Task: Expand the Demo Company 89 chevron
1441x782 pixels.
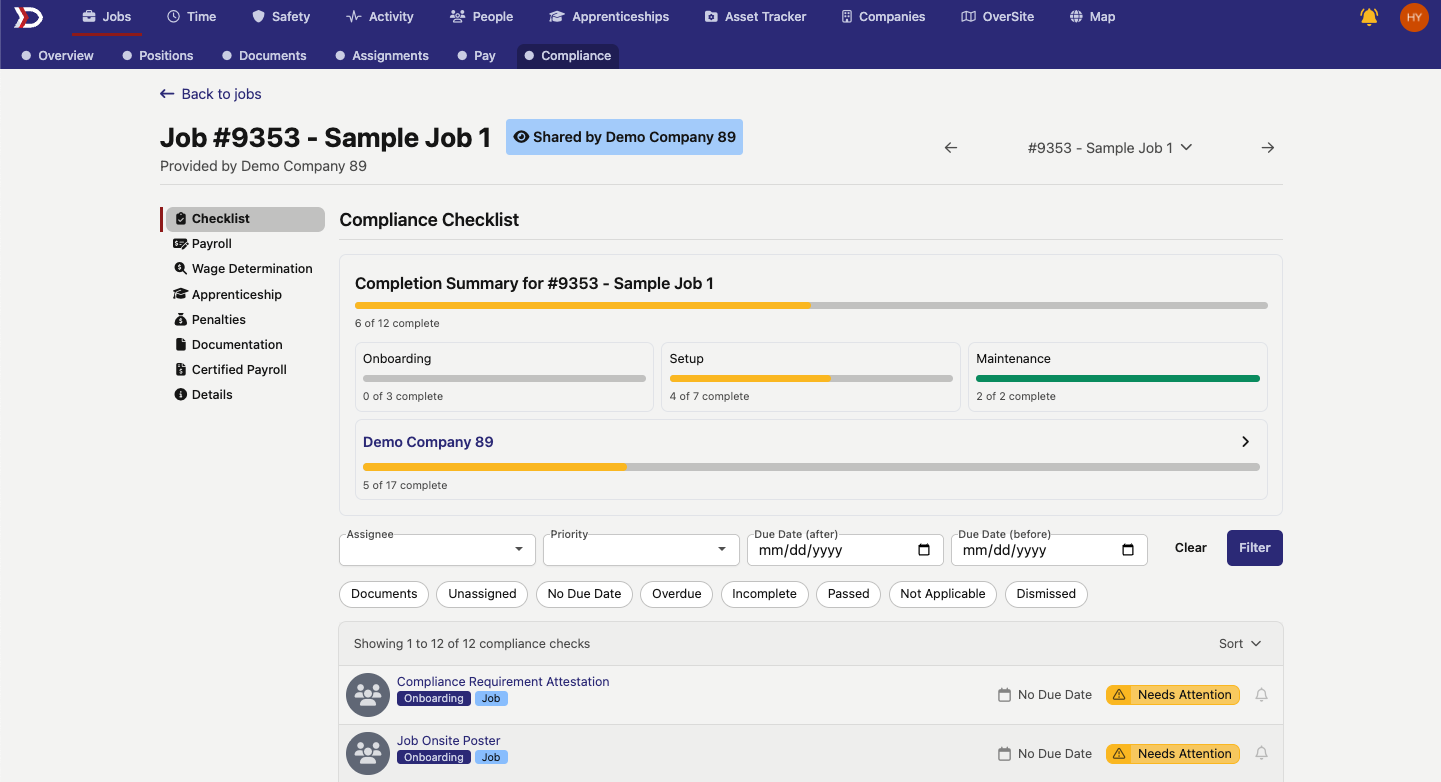Action: pyautogui.click(x=1245, y=442)
